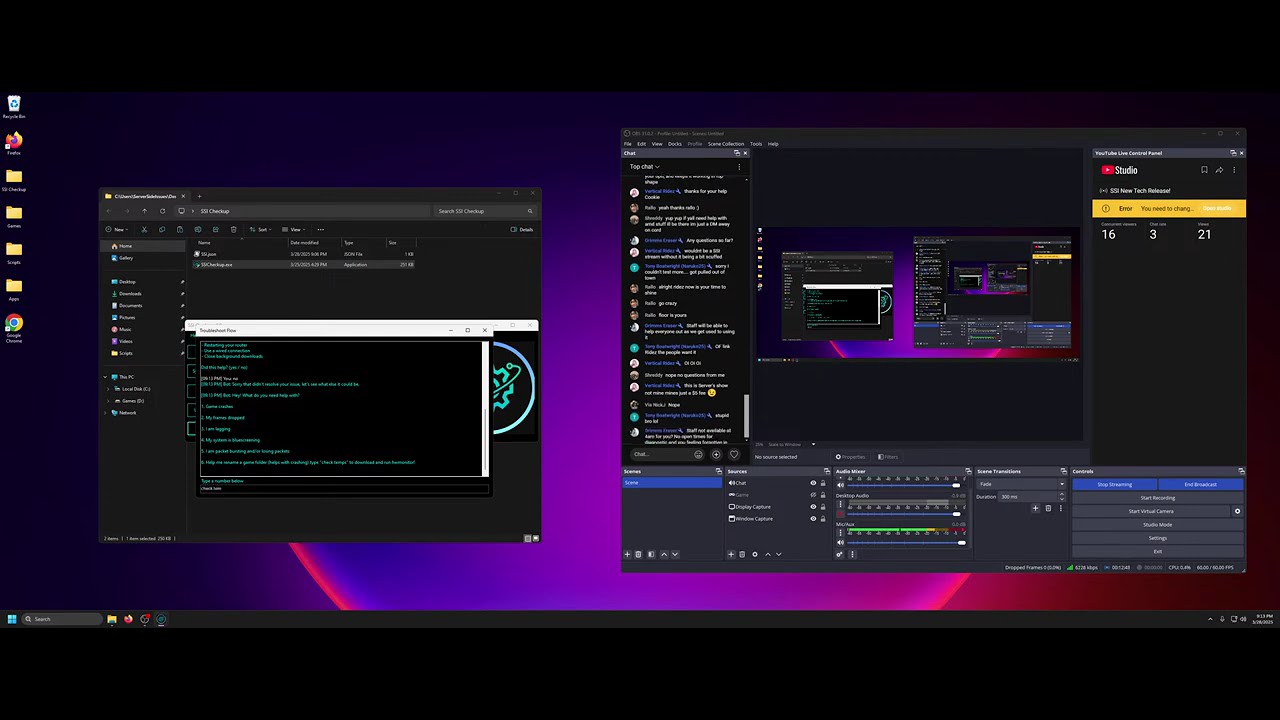1280x720 pixels.
Task: Show the Game source in OBS
Action: 813,495
